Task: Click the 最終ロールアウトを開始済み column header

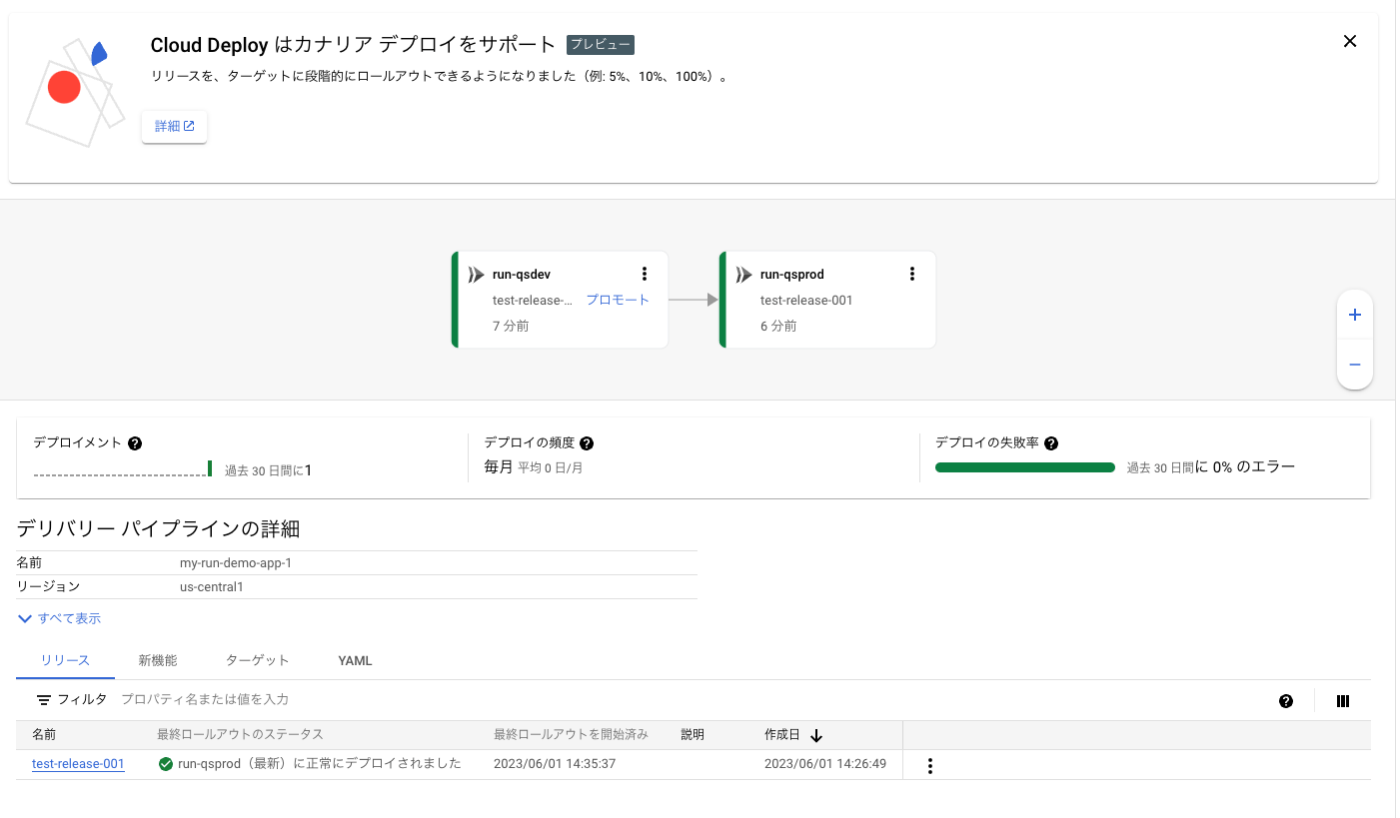Action: click(571, 734)
